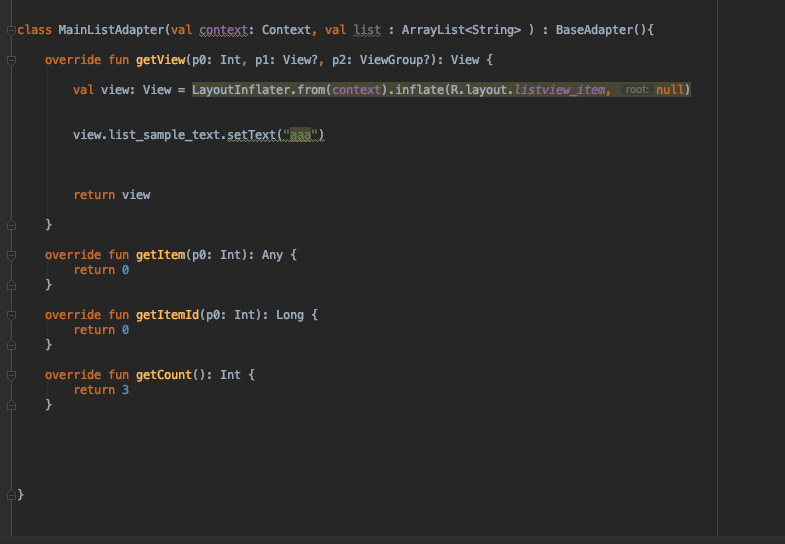Image resolution: width=785 pixels, height=544 pixels.
Task: Click fold end marker below getItem return
Action: [11, 285]
